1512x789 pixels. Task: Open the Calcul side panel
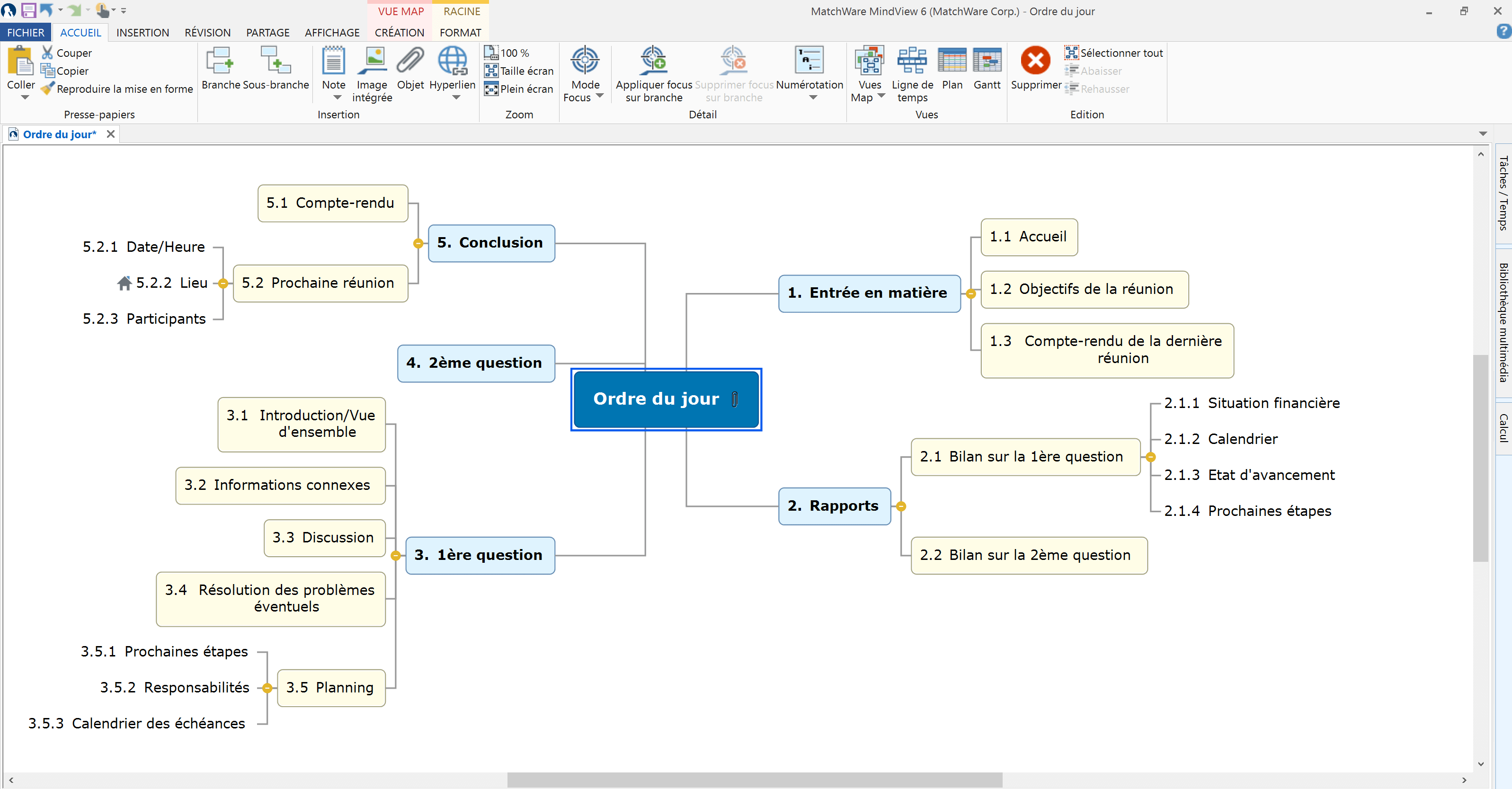[x=1504, y=428]
